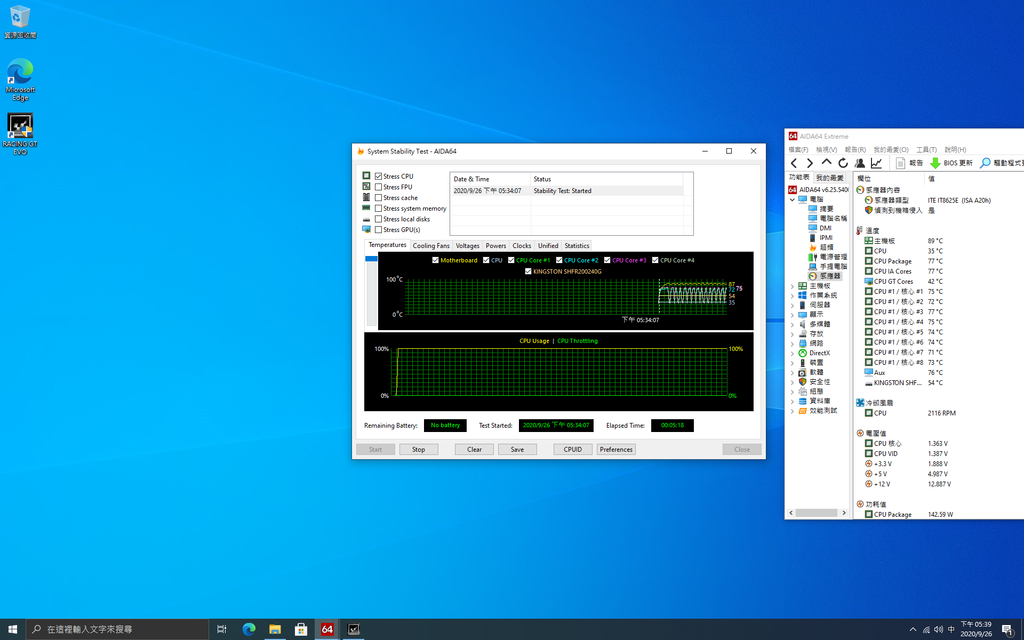Expand the 多媒體 multimedia tree node
1024x640 pixels.
pyautogui.click(x=793, y=324)
